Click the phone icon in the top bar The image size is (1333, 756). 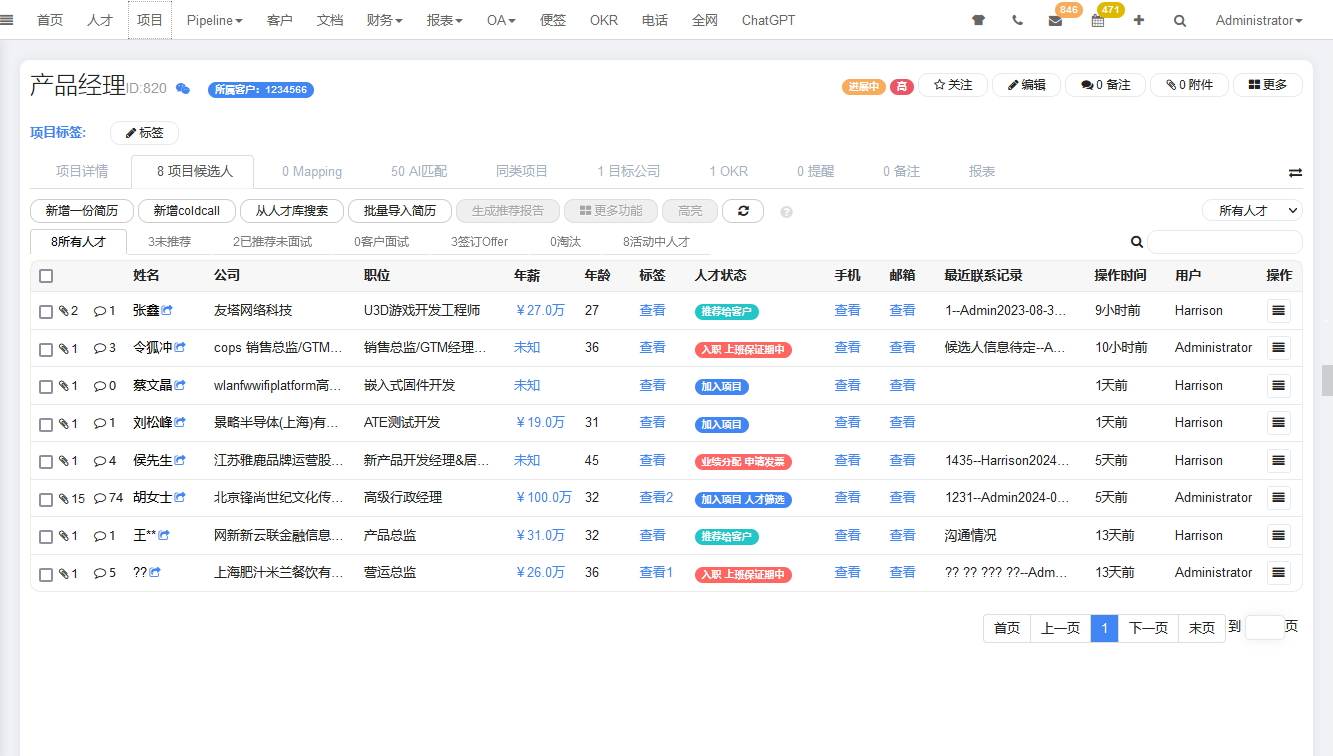[x=1017, y=19]
